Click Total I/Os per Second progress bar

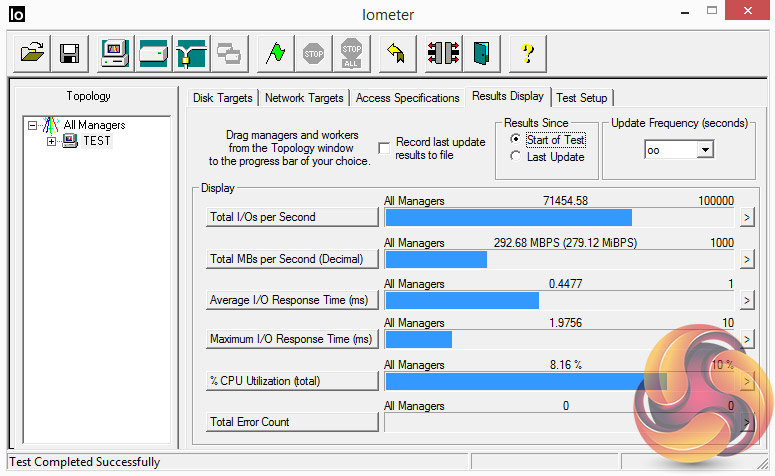[560, 217]
